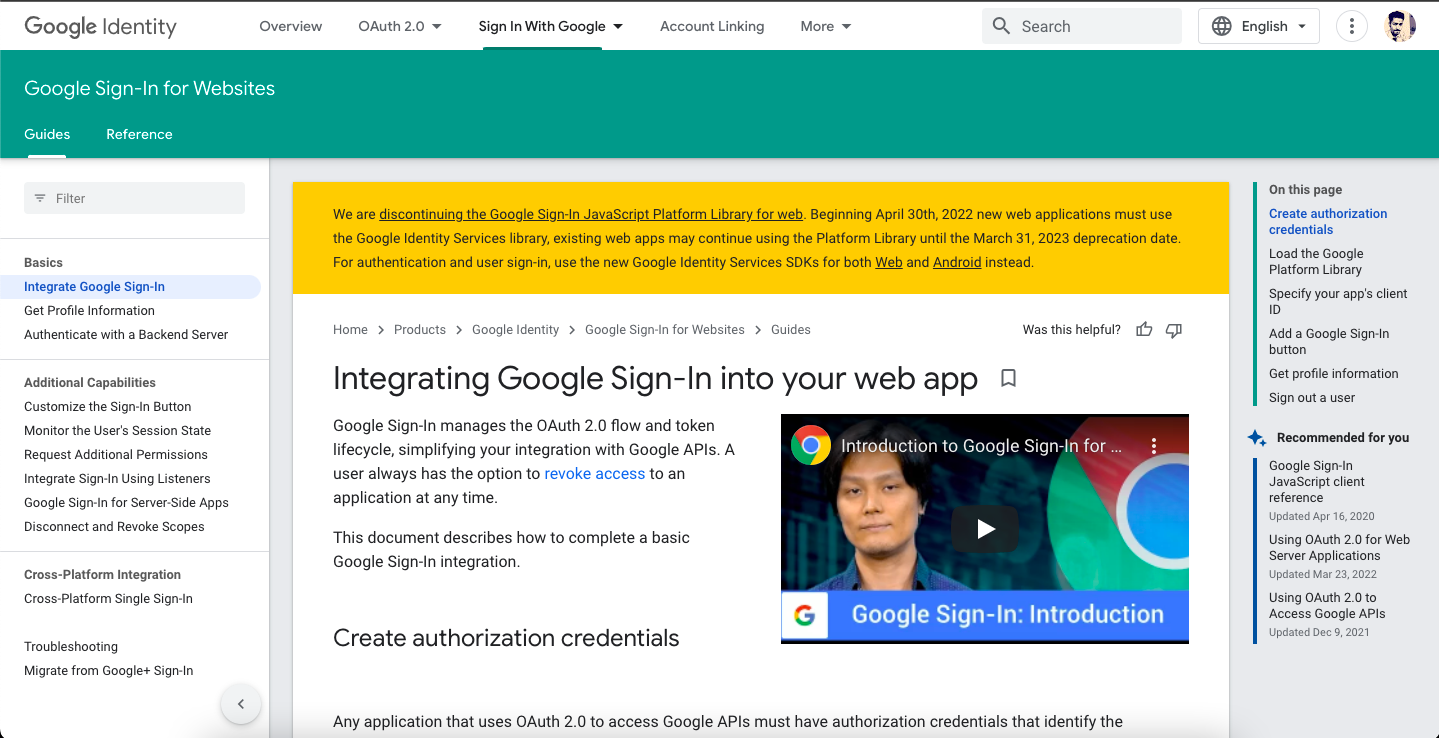Viewport: 1439px width, 738px height.
Task: Click the Chrome logo on the video
Action: pyautogui.click(x=810, y=446)
